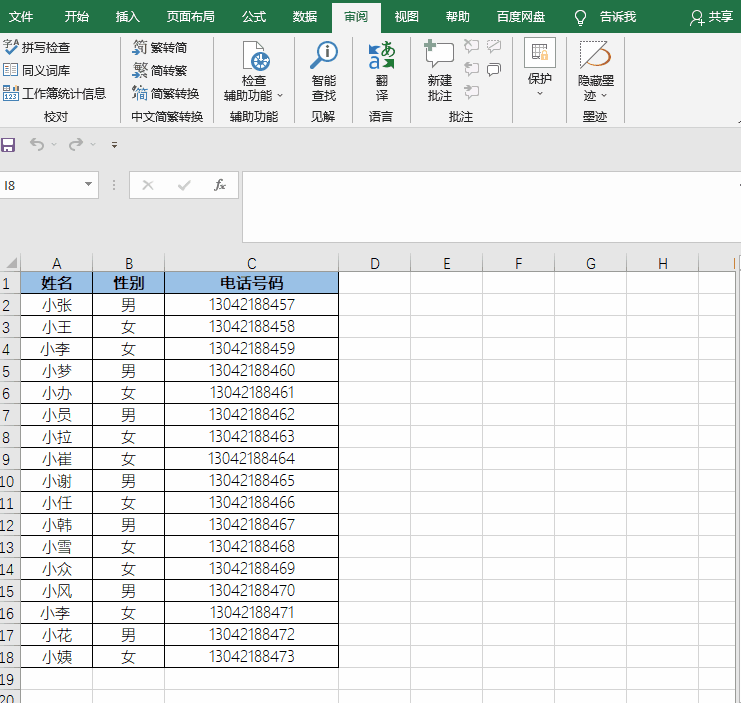This screenshot has height=703, width=741.
Task: Open the 文件 file tab
Action: (21, 17)
